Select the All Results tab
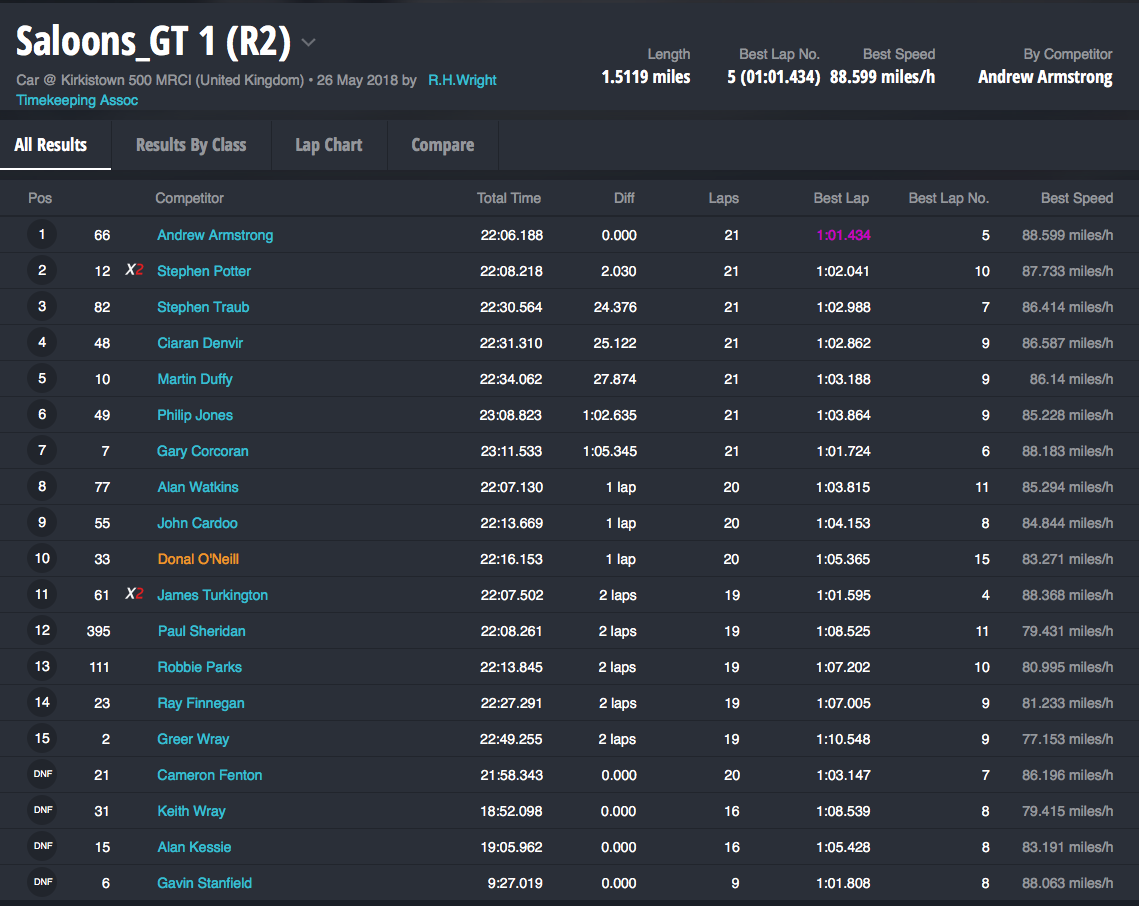 pos(51,145)
